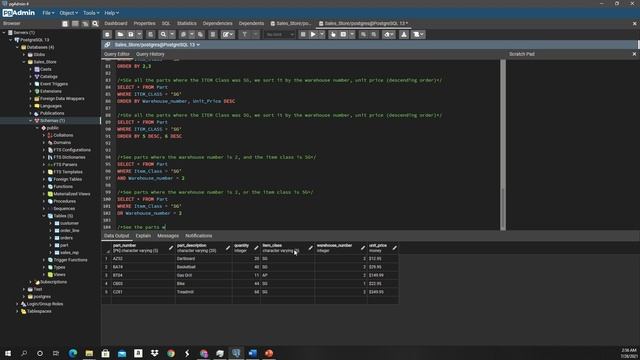This screenshot has width=640, height=360.
Task: Search objects icon in Browser header
Action: click(96, 24)
